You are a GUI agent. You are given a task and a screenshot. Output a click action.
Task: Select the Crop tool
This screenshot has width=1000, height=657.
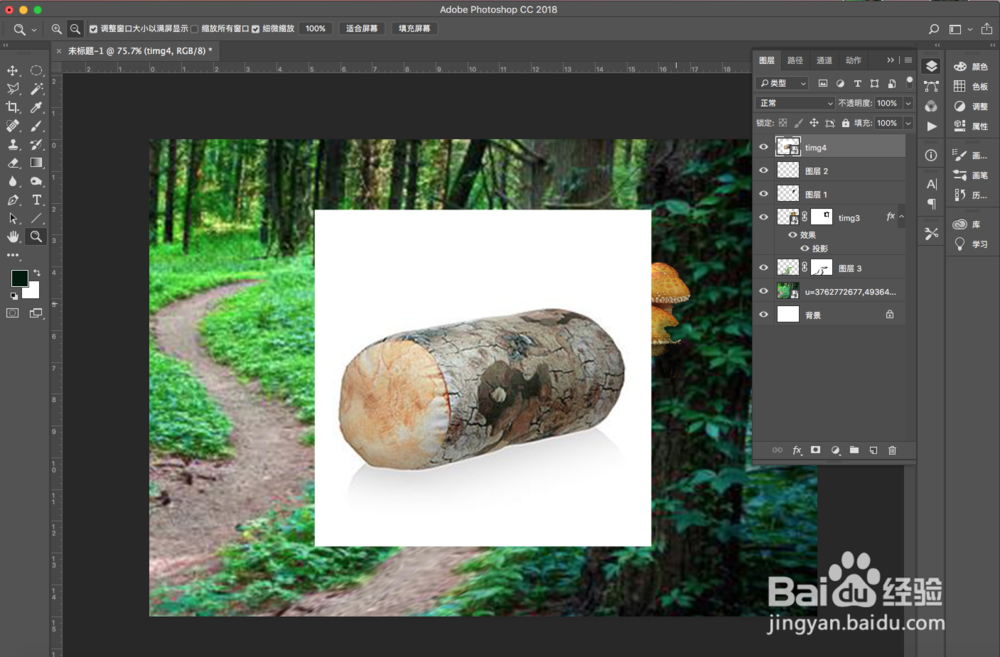click(12, 107)
